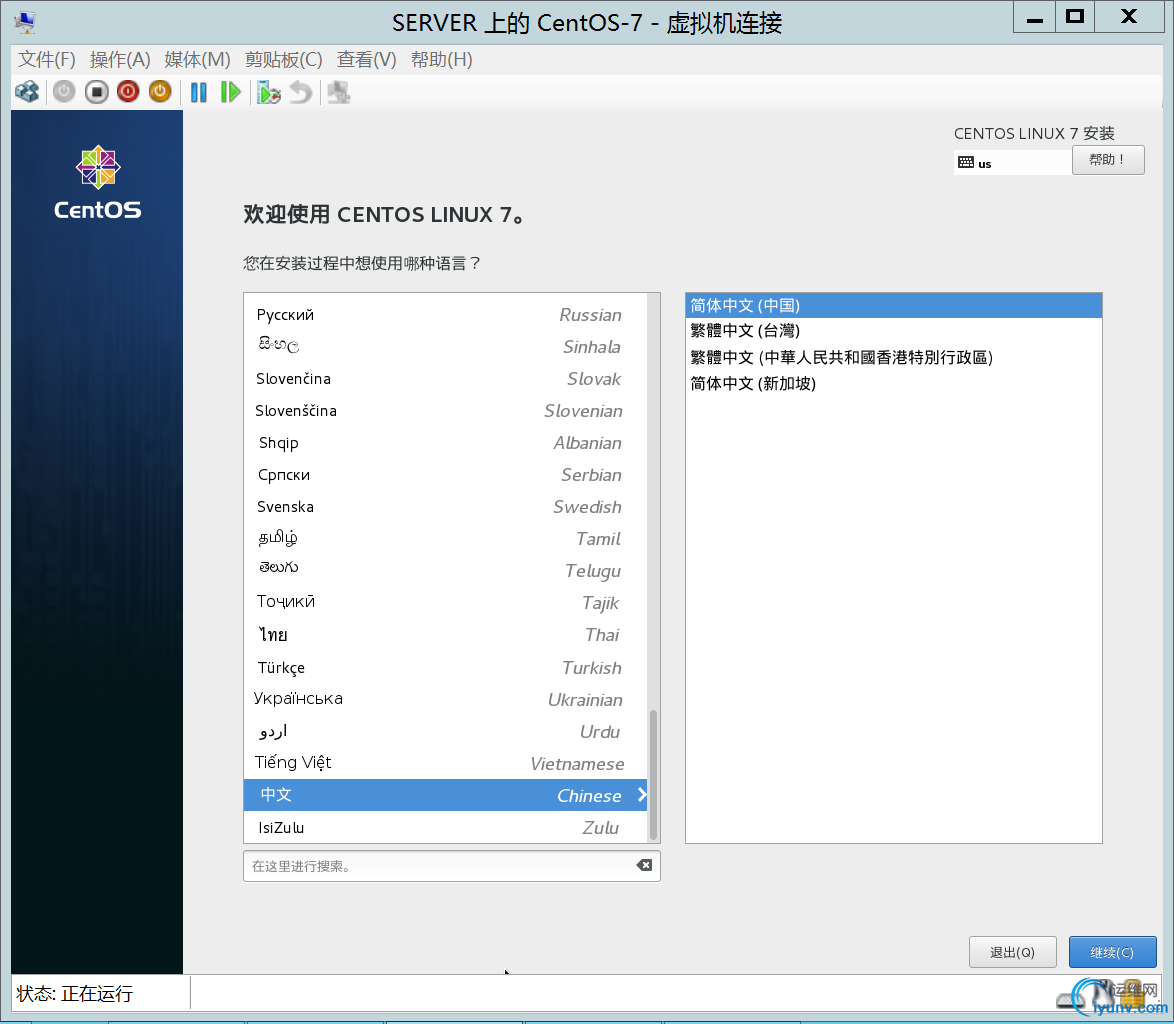Select Русский Russian language row

[x=445, y=315]
